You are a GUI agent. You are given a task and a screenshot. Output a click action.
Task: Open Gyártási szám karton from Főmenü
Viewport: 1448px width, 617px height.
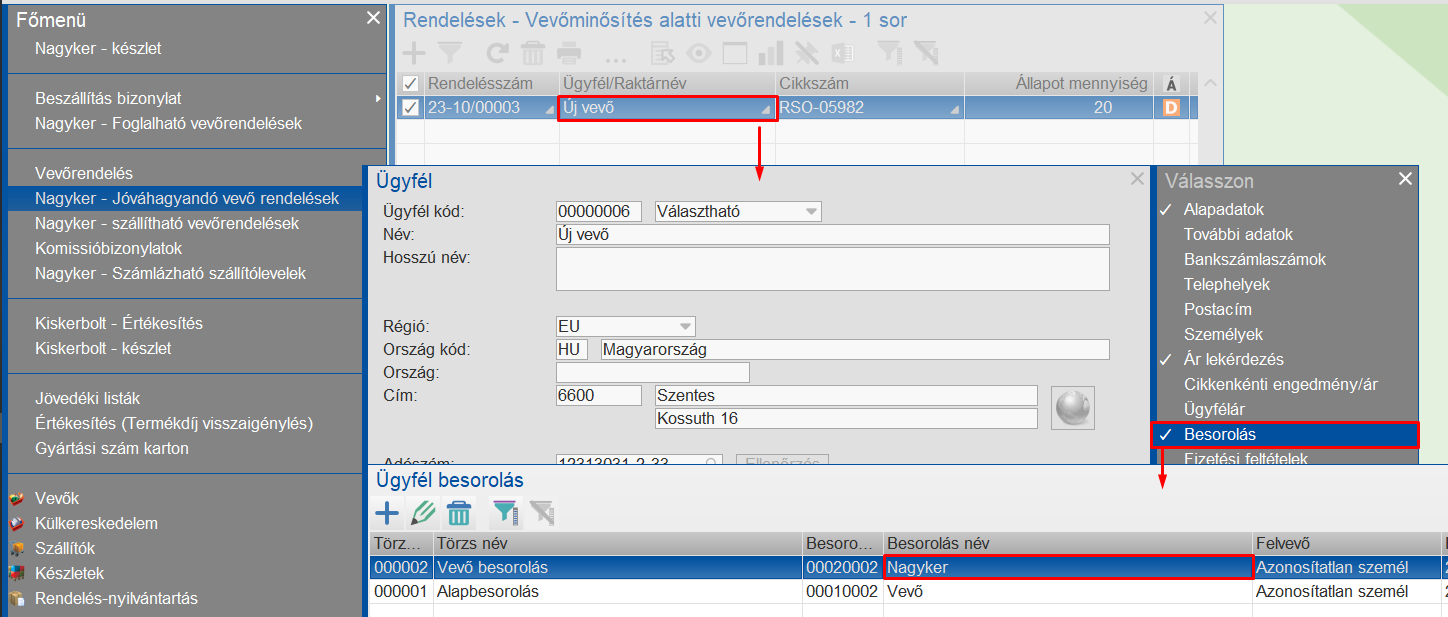(x=112, y=448)
